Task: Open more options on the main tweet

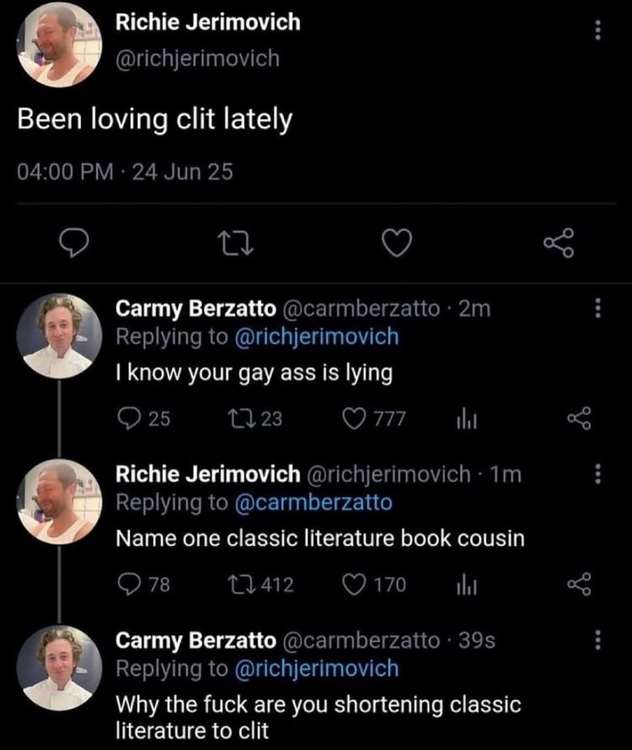Action: click(597, 31)
